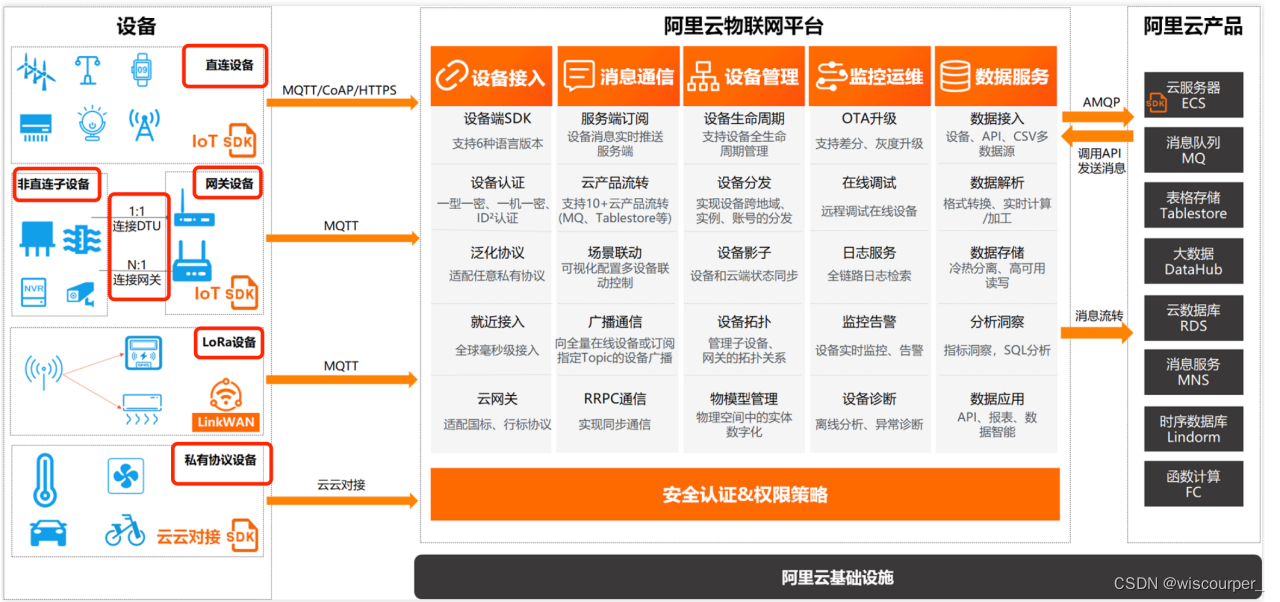Open the 消息队列 MQ product box
Viewport: 1280px width, 602px height.
[1193, 150]
